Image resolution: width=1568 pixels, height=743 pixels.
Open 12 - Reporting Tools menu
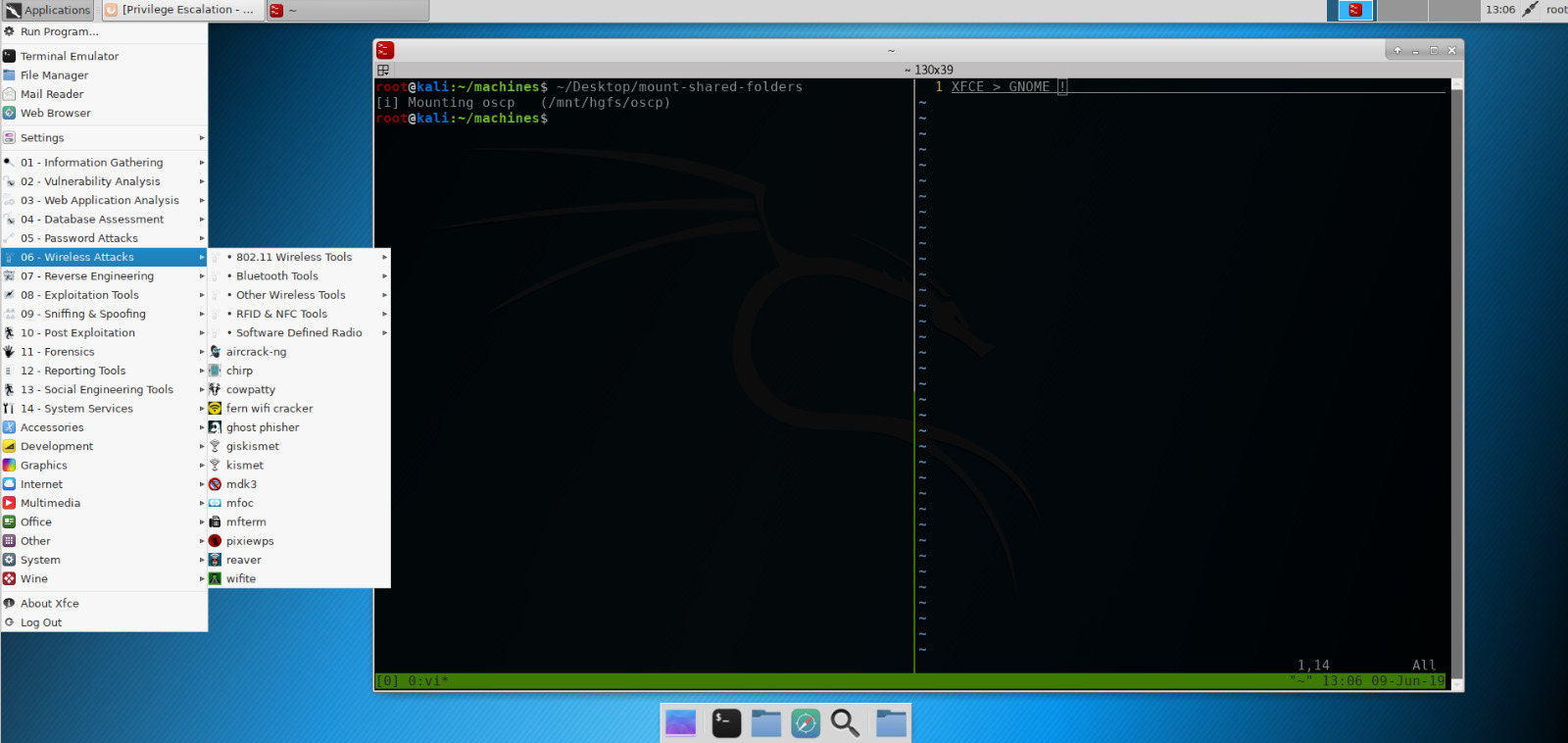point(104,371)
